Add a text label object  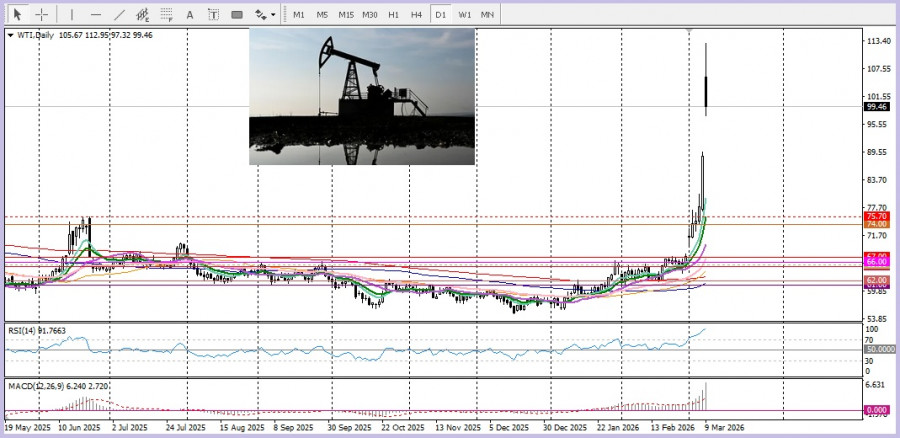[214, 15]
